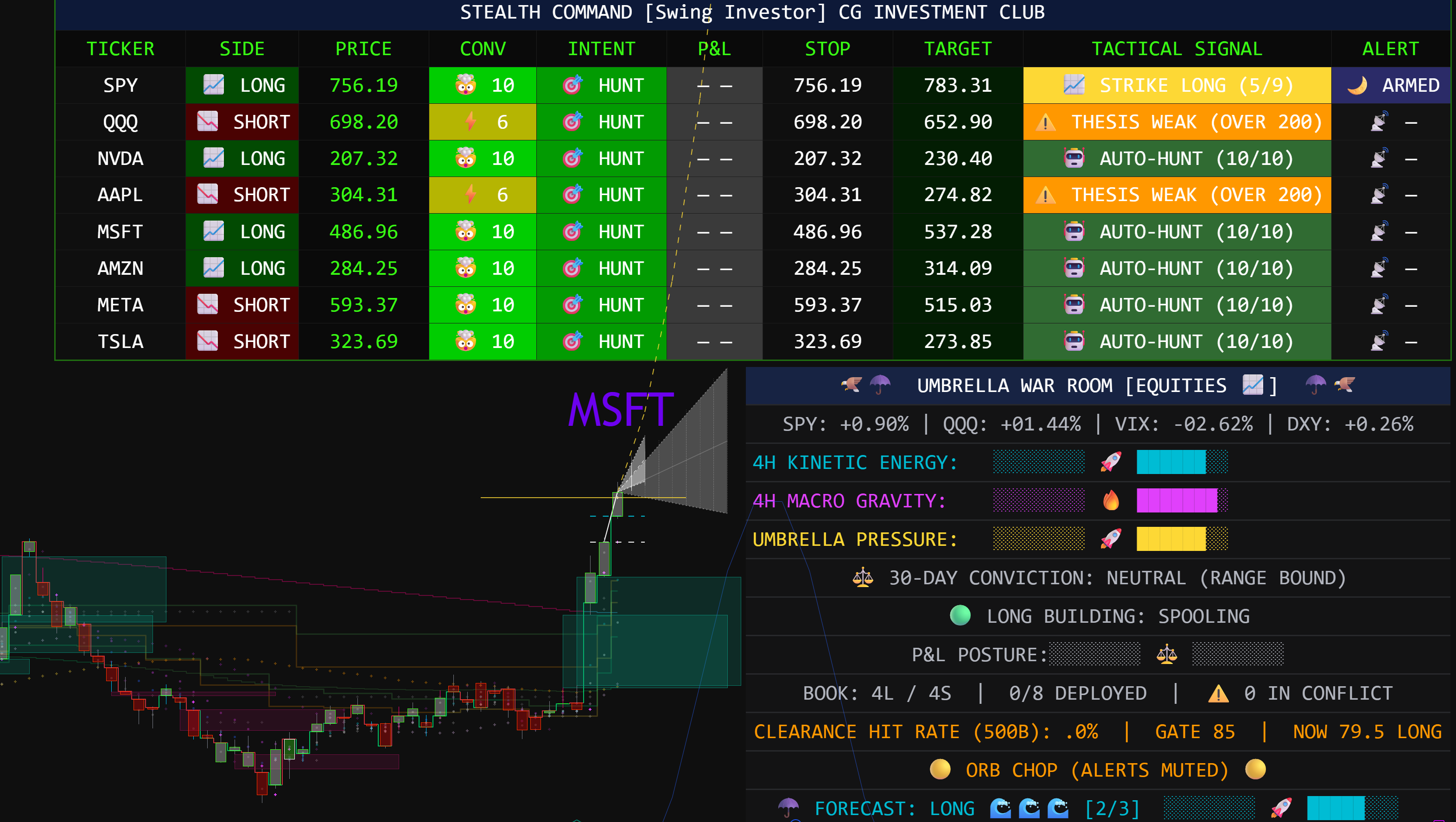This screenshot has height=822, width=1456.
Task: Click the warning triangle beside 0 IN CONFLICT
Action: tap(1218, 693)
